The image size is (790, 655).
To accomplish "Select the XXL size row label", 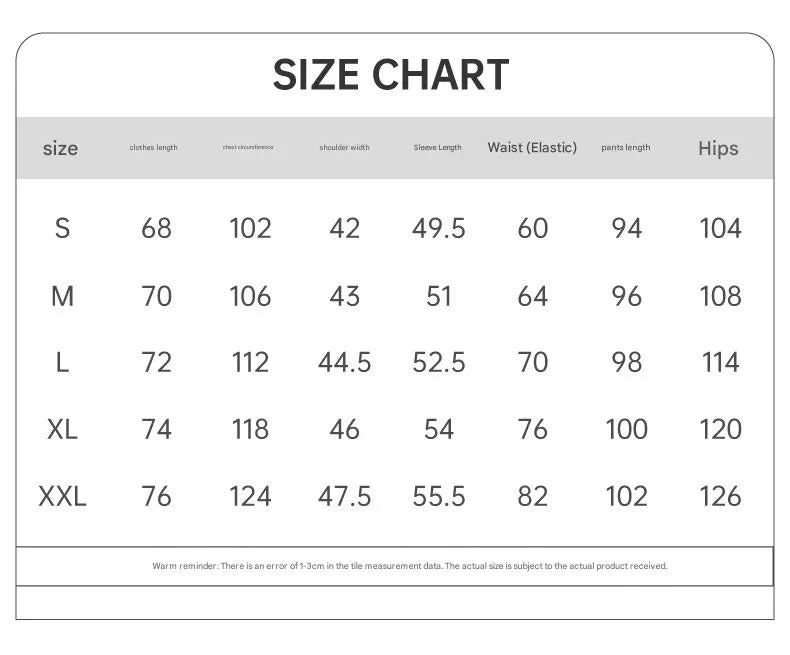I will (x=62, y=496).
